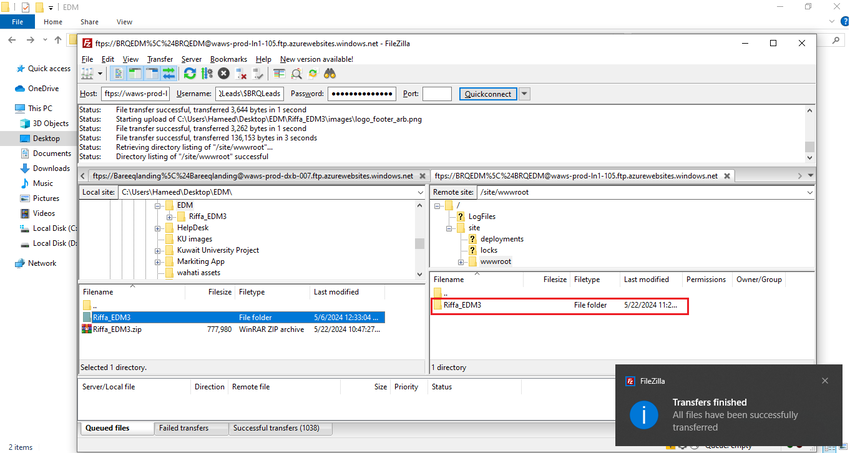The height and width of the screenshot is (453, 850).
Task: Refresh the file and folder lists
Action: pyautogui.click(x=190, y=74)
